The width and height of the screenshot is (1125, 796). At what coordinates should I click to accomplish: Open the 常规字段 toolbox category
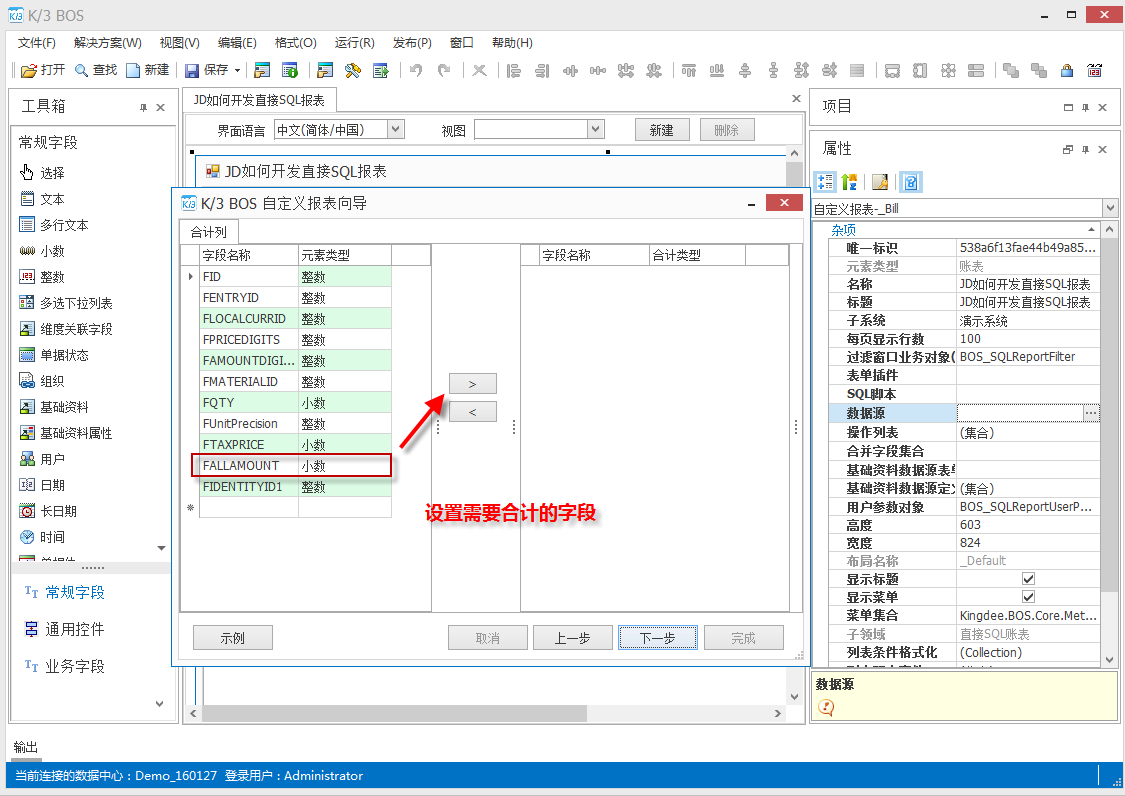[65, 592]
